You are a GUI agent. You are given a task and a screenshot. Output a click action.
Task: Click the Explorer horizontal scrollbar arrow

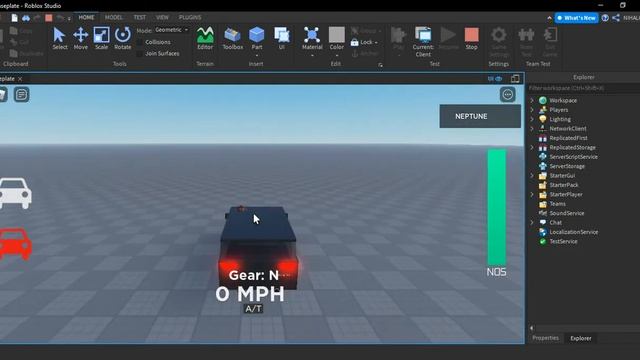531,328
